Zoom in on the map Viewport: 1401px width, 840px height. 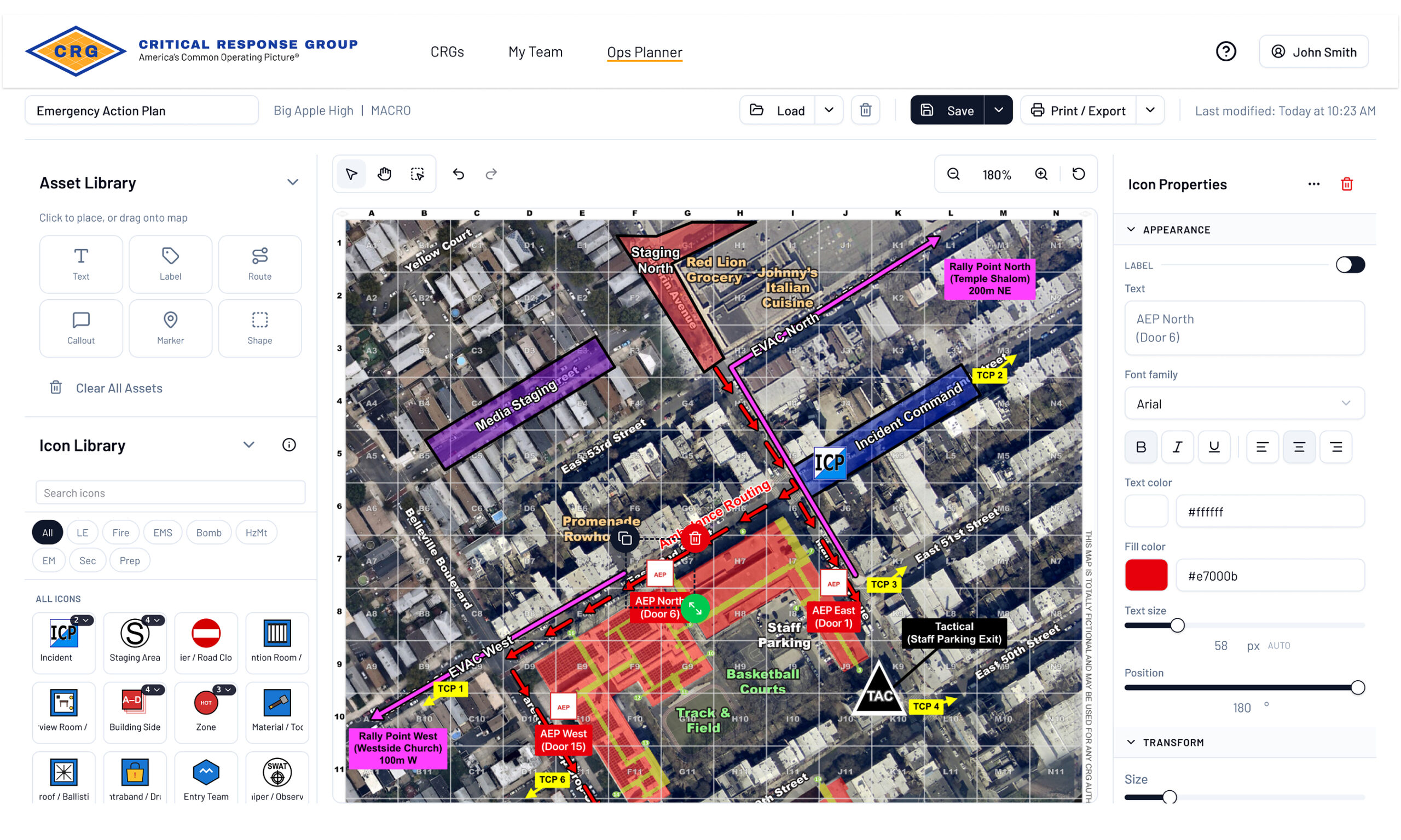1041,175
